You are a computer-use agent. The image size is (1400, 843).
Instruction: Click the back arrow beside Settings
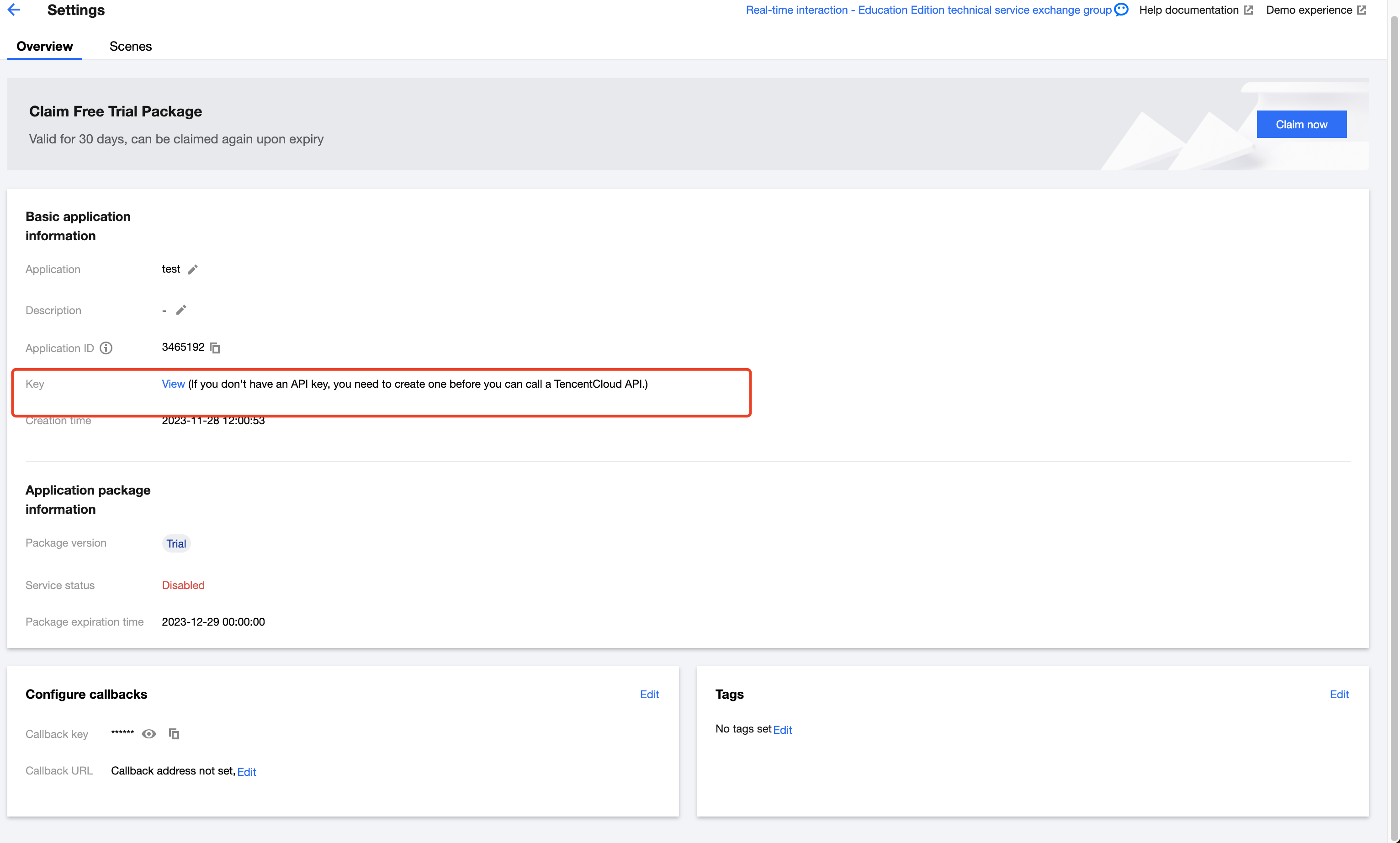coord(14,10)
